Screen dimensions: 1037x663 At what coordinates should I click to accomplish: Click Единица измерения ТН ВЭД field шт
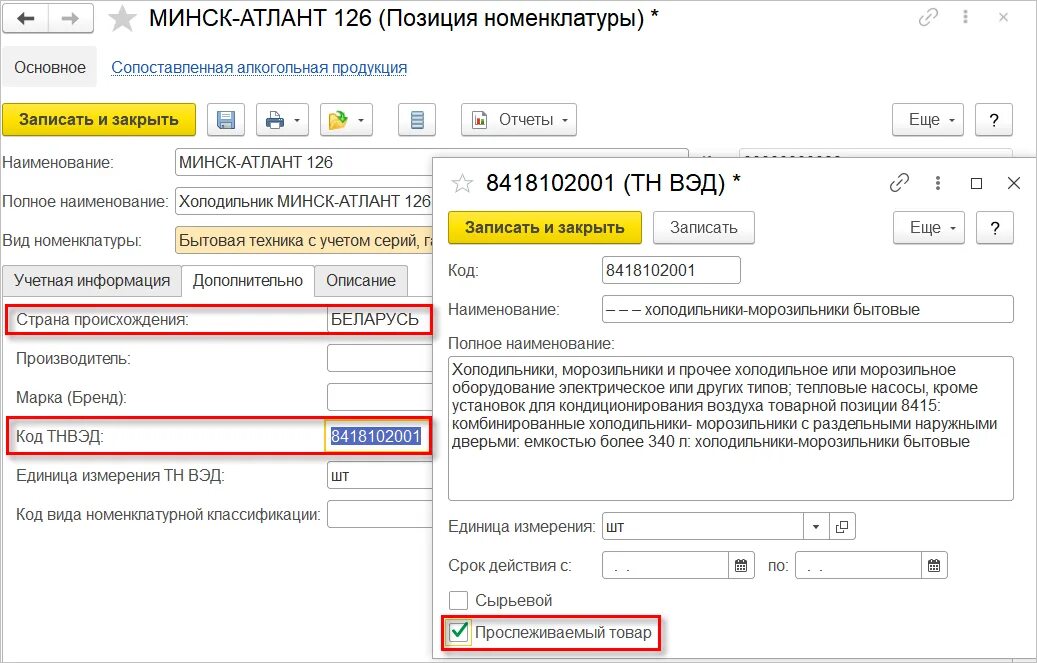[380, 476]
